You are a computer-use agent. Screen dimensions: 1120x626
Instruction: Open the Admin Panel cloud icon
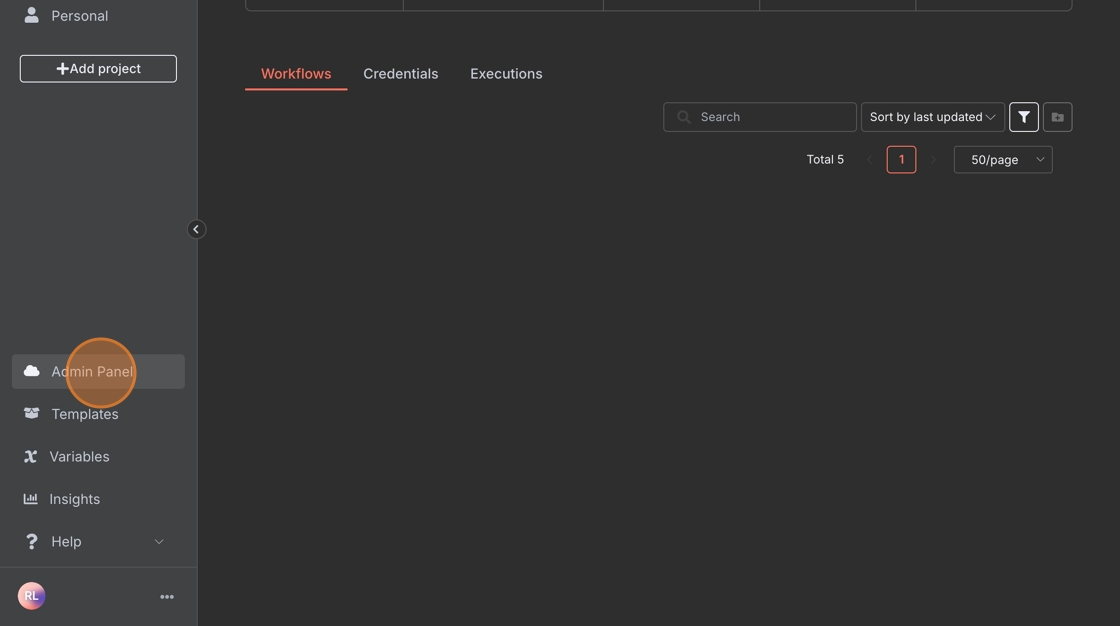pos(32,371)
